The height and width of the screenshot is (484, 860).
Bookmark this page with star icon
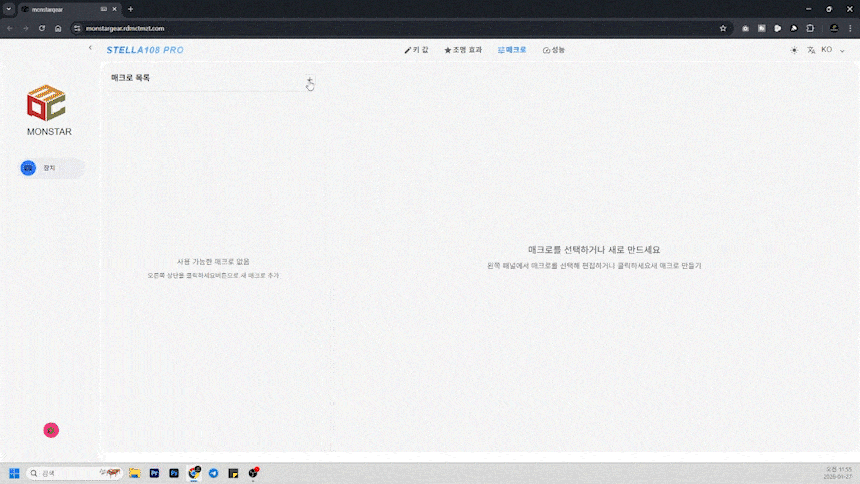723,28
